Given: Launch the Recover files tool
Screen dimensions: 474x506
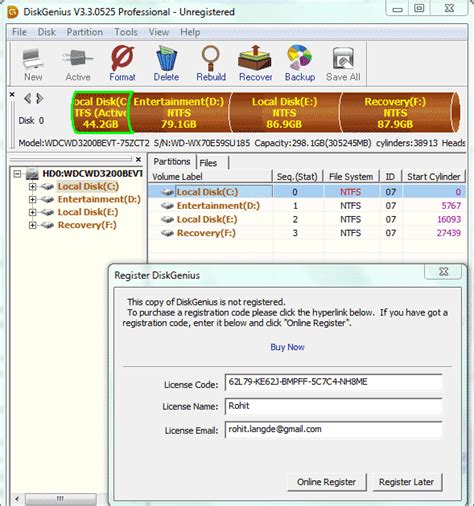Looking at the screenshot, I should (255, 64).
